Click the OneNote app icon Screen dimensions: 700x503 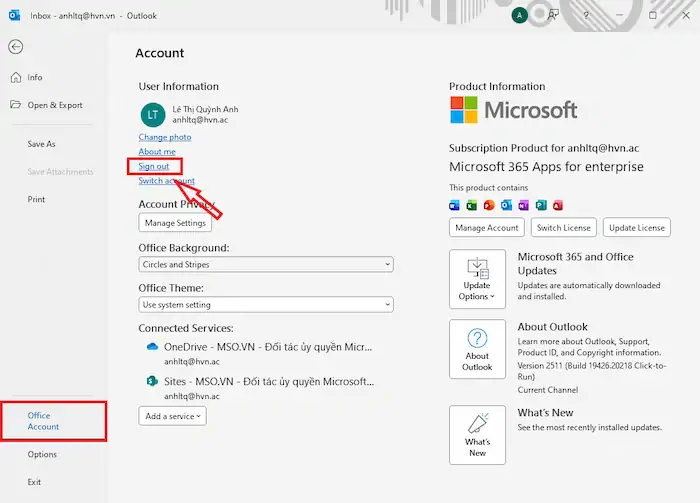click(x=523, y=205)
